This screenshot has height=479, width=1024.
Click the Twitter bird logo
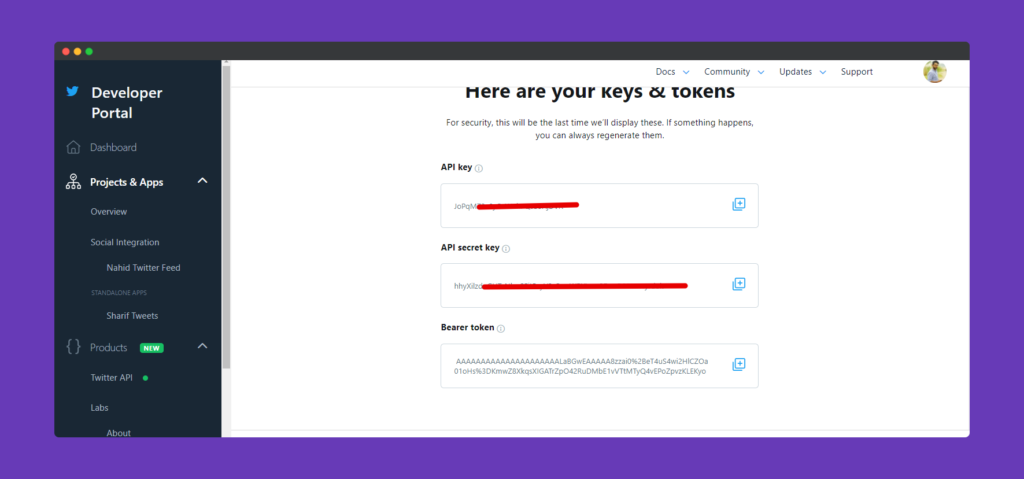click(72, 91)
